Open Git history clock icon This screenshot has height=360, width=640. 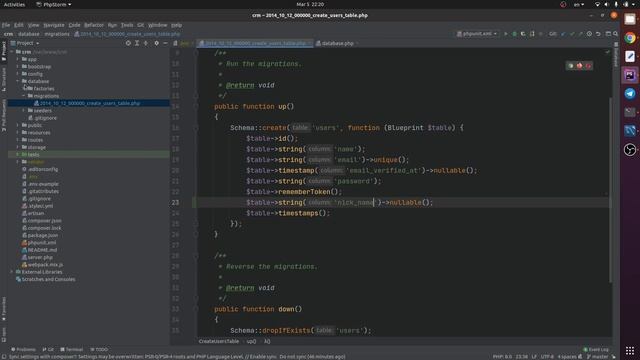pyautogui.click(x=589, y=34)
